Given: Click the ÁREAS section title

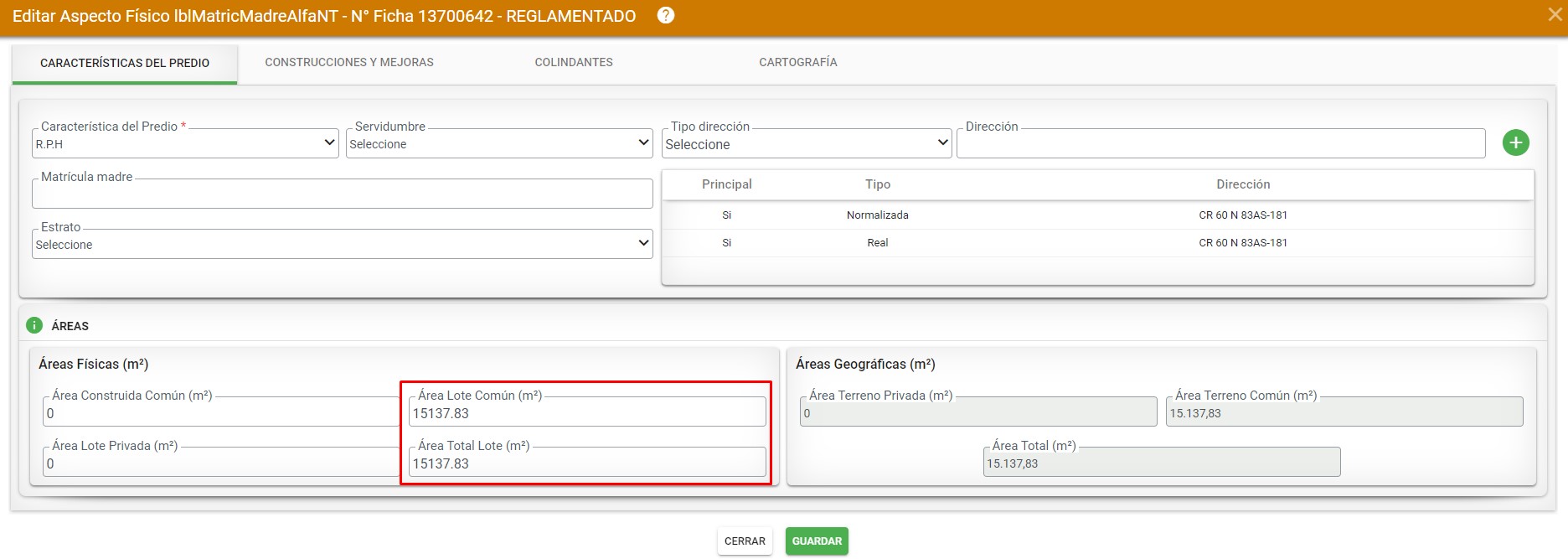Looking at the screenshot, I should tap(70, 326).
